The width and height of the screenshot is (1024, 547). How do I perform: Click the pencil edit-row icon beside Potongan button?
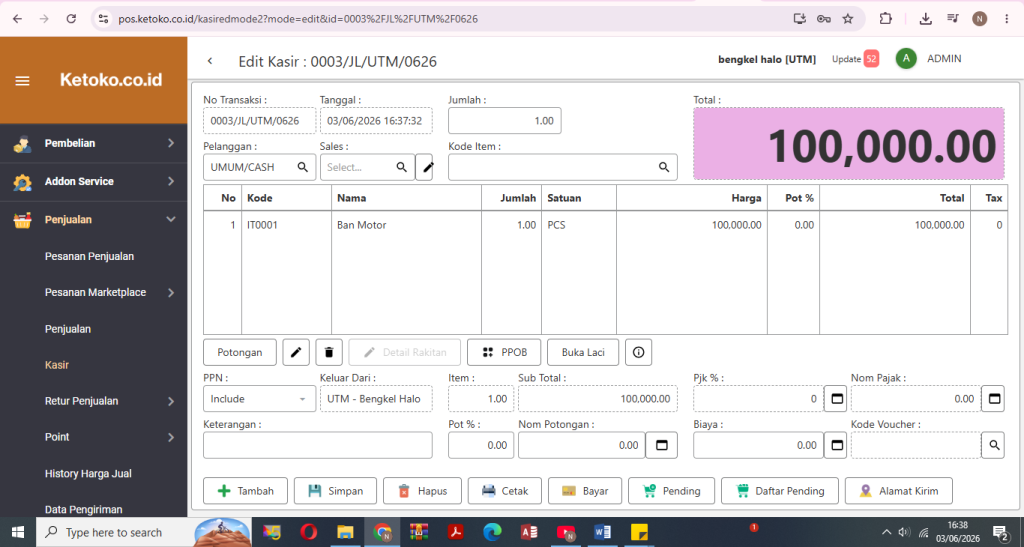coord(296,352)
